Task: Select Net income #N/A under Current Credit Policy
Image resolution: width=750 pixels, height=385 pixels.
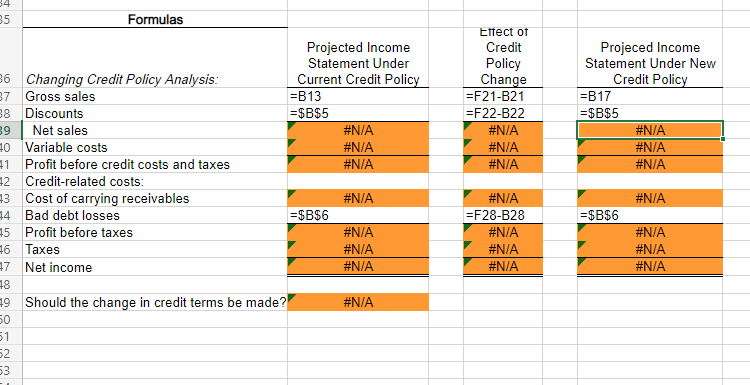Action: click(358, 267)
